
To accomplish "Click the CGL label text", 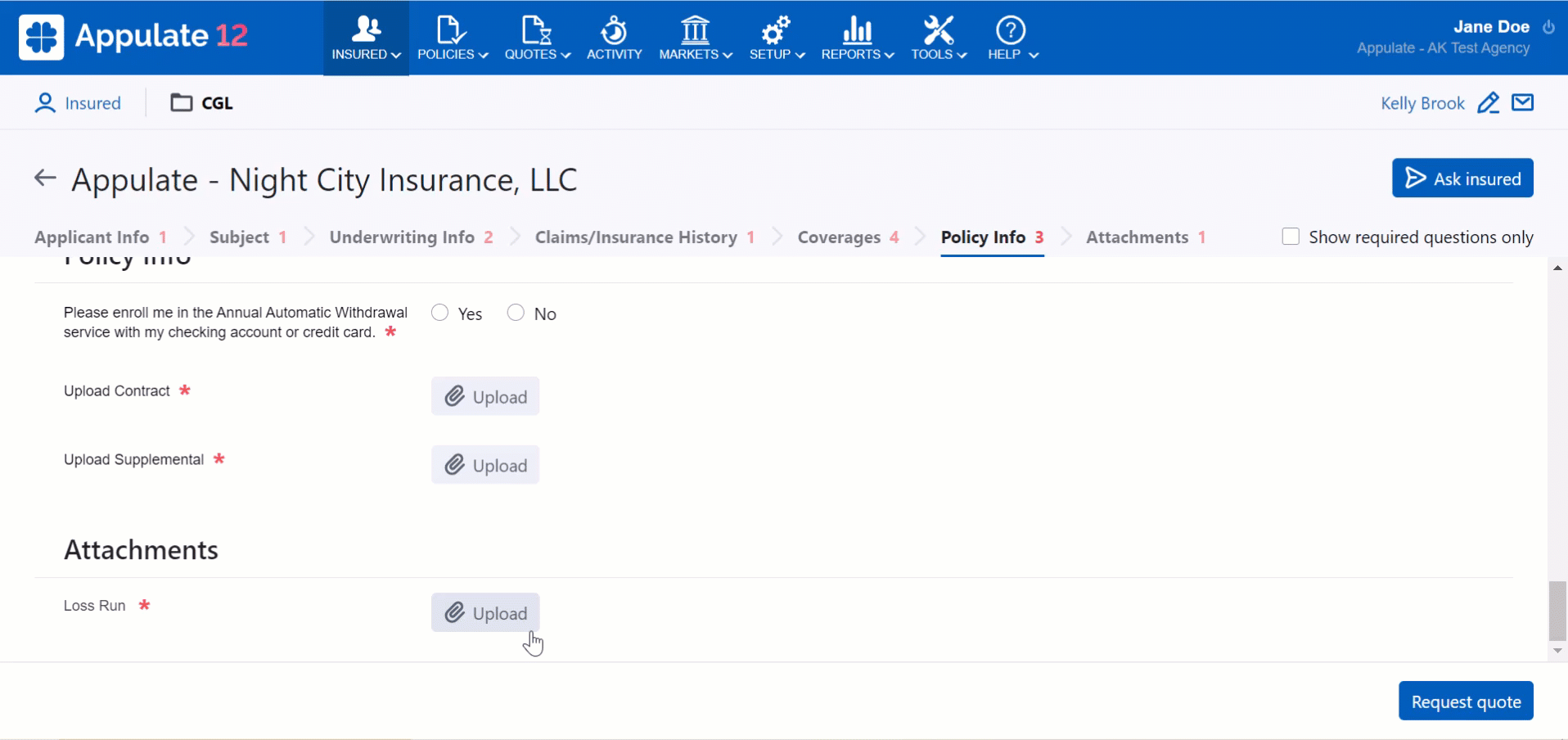I will 217,103.
